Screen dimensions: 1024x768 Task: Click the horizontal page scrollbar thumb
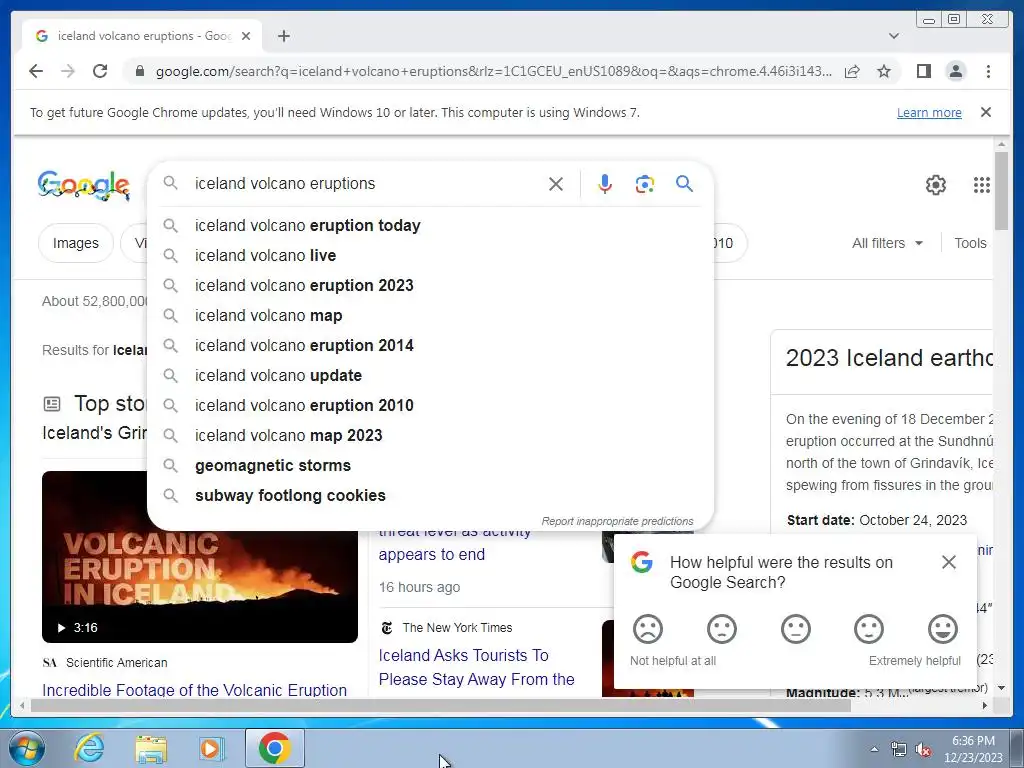(441, 705)
